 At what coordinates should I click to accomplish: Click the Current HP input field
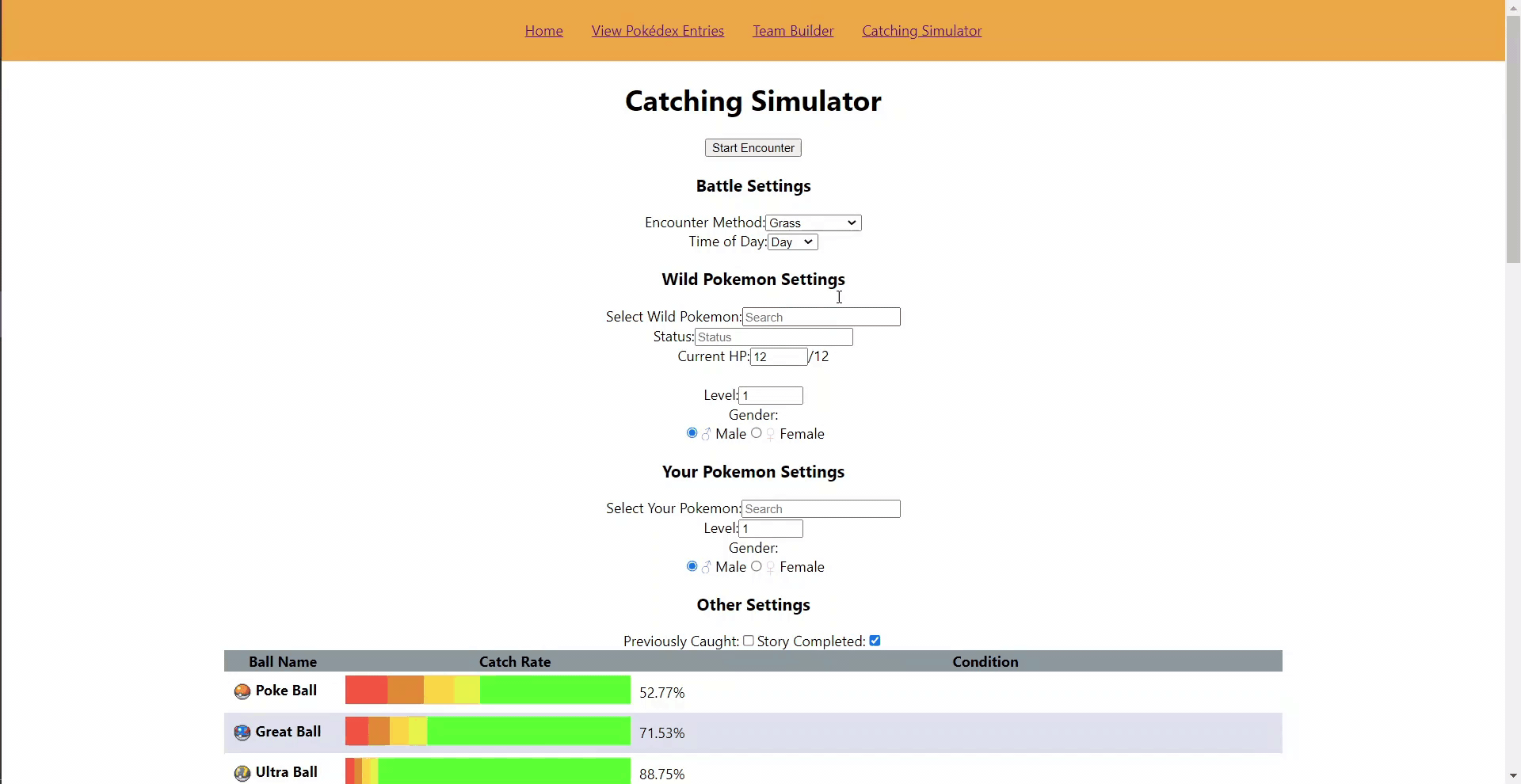click(779, 356)
